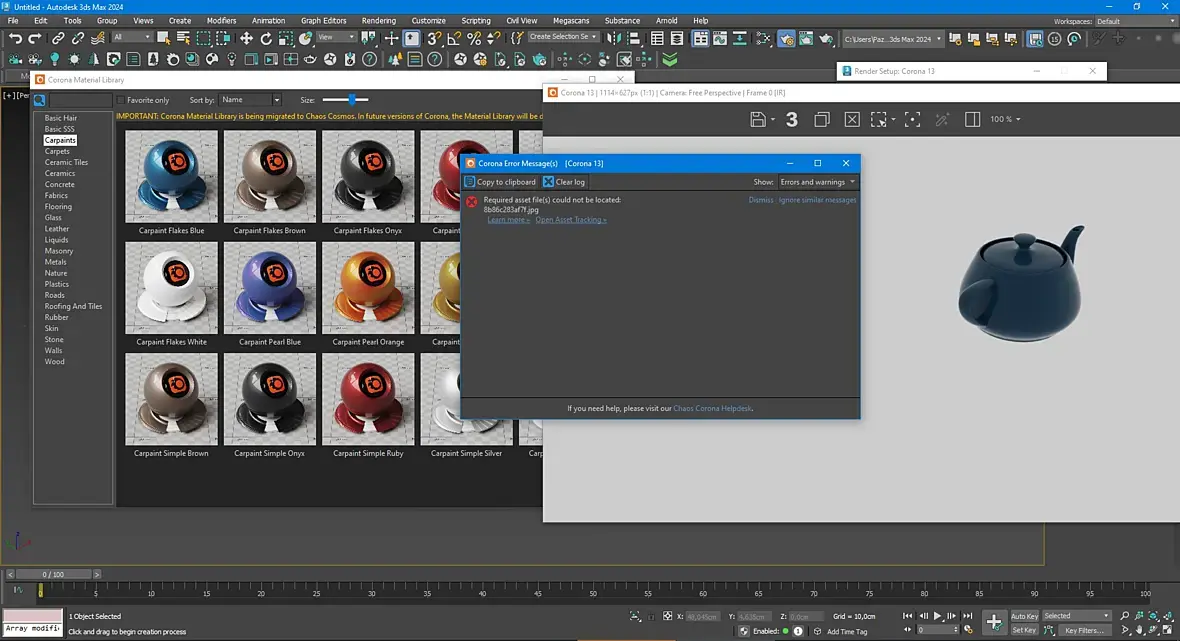This screenshot has width=1180, height=641.
Task: Toggle the Set Key mode button
Action: click(x=1024, y=630)
